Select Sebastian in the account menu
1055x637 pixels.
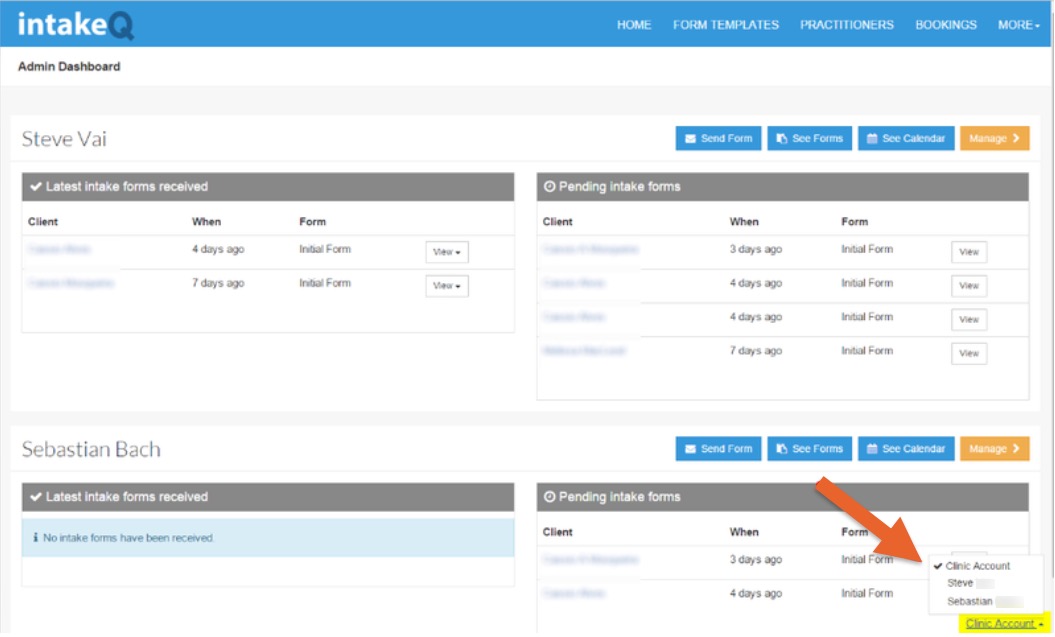pos(970,601)
